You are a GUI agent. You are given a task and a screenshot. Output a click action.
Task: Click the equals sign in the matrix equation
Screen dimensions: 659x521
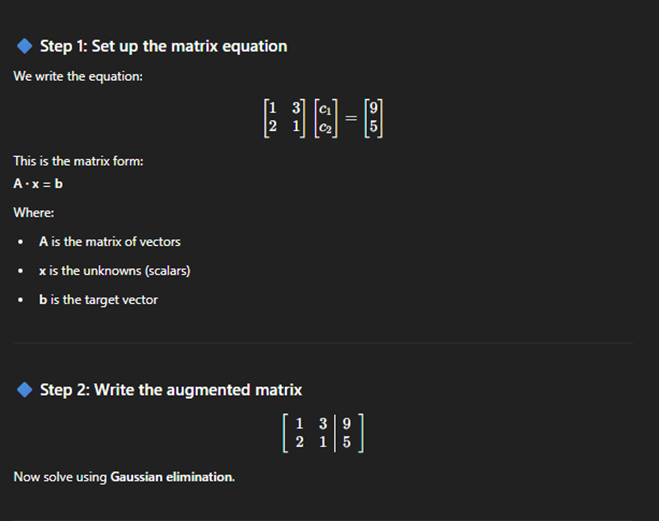point(351,118)
